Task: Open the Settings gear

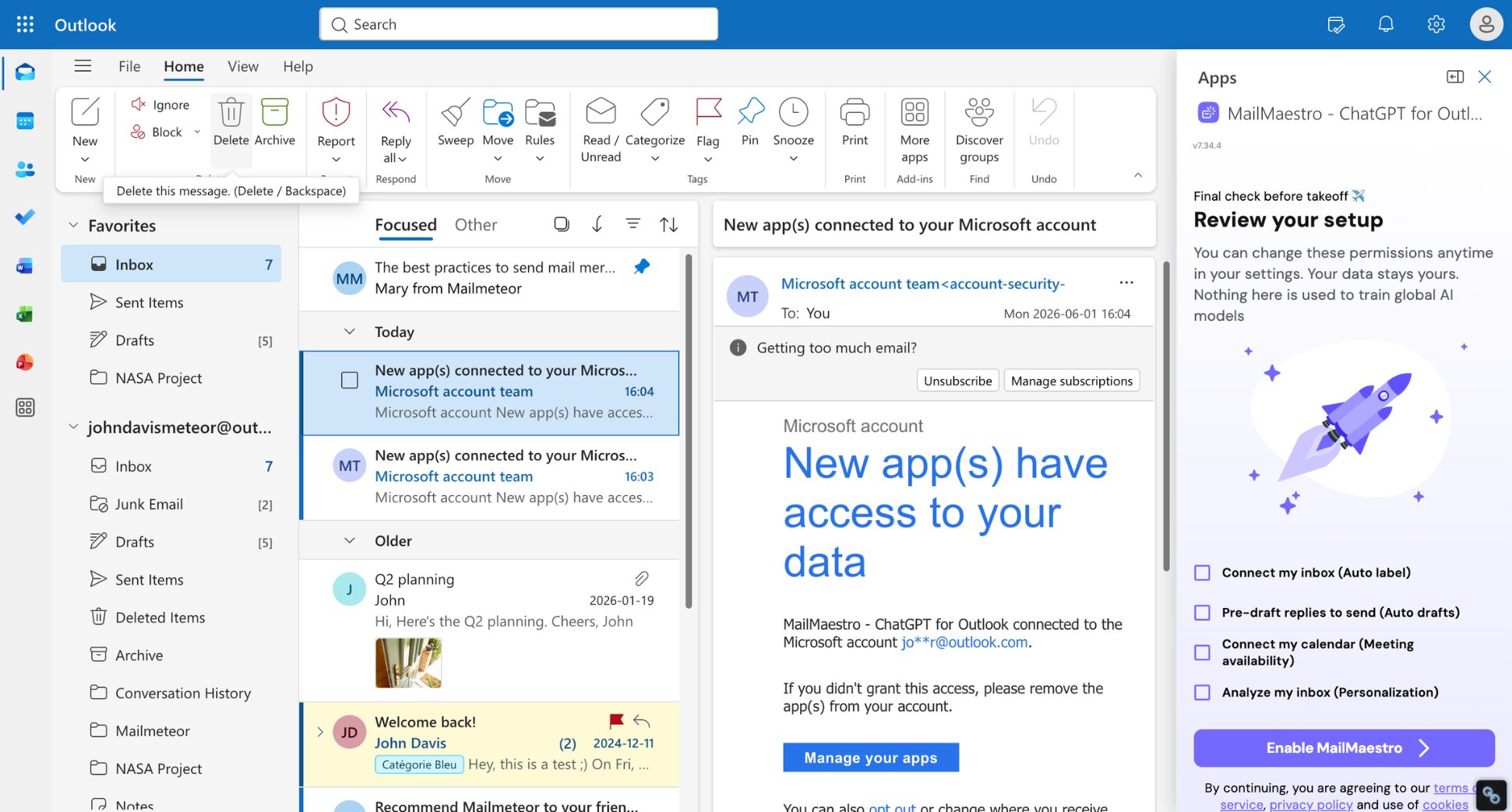Action: click(1436, 24)
